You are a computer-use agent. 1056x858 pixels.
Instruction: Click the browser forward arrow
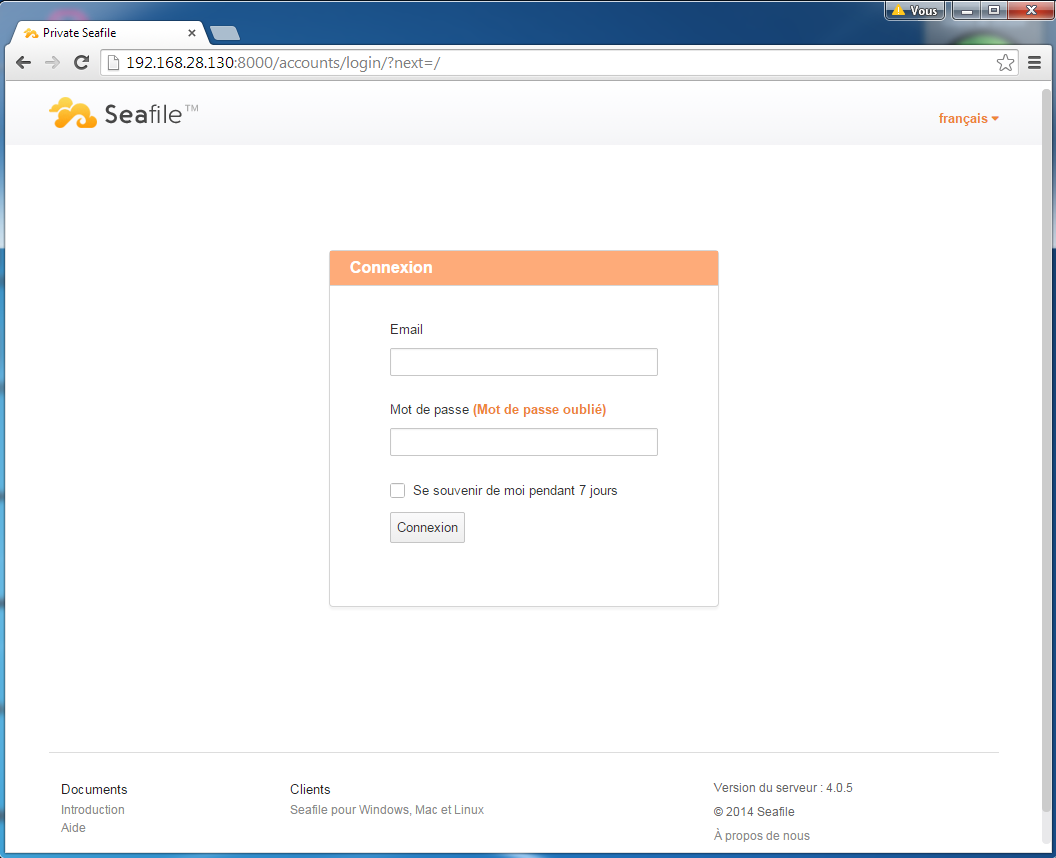(x=53, y=63)
